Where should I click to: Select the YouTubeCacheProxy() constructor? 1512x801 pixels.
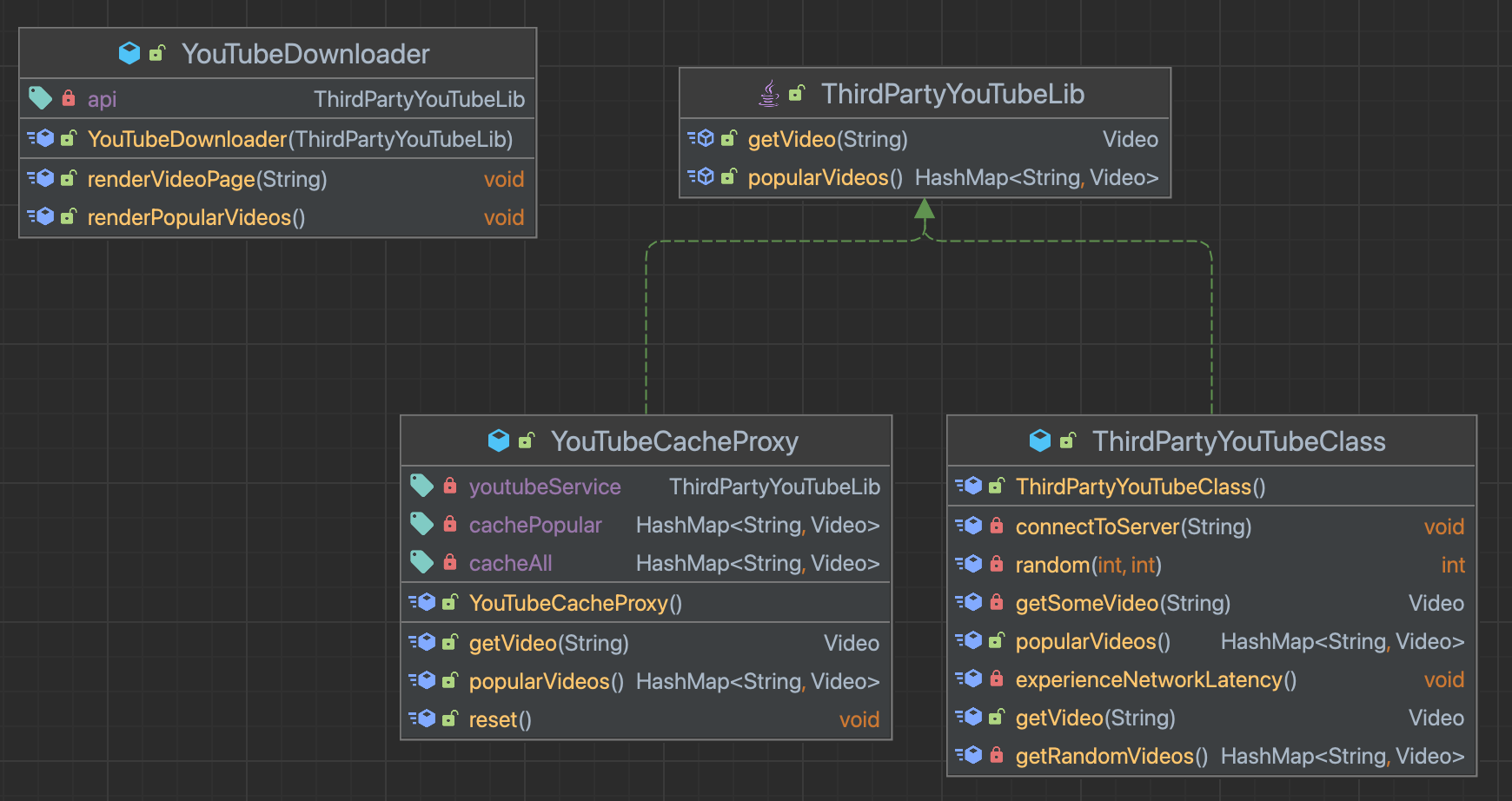coord(575,603)
